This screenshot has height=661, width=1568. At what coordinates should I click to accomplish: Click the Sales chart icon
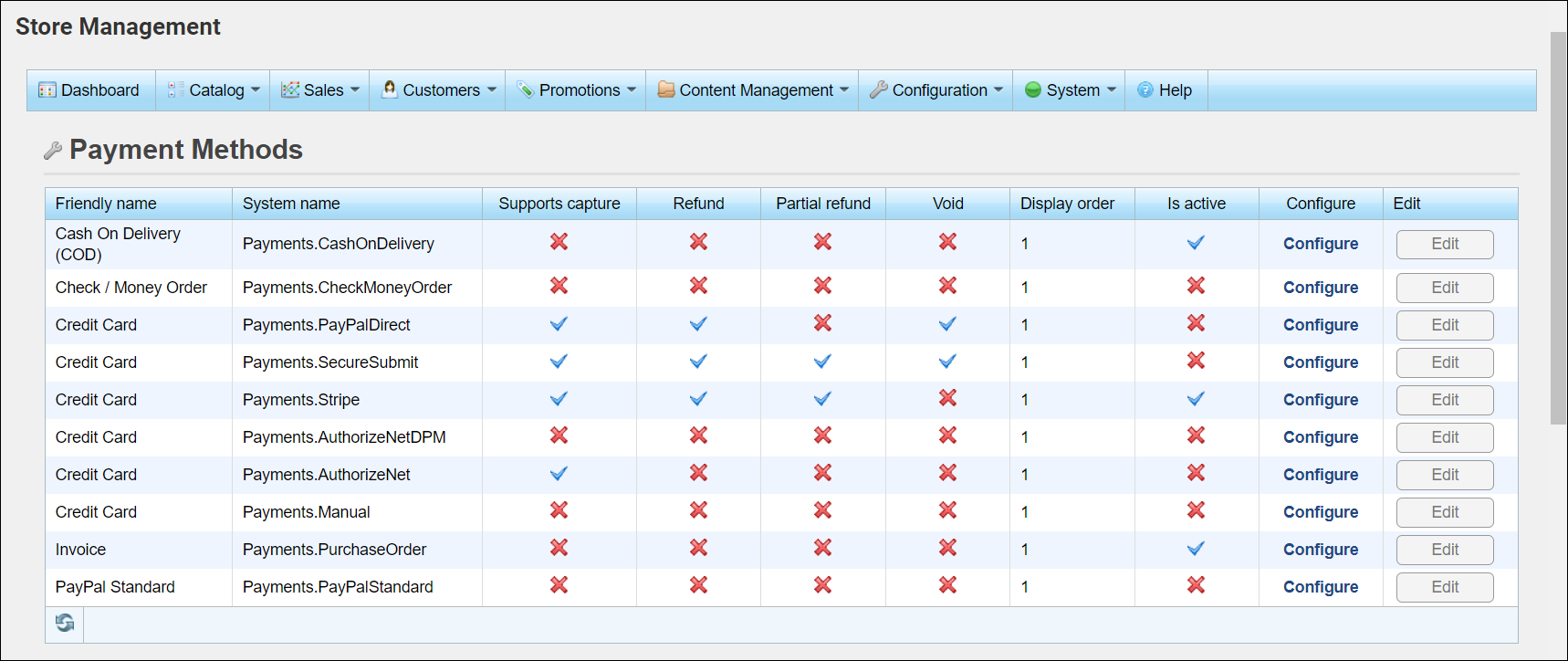[x=290, y=89]
